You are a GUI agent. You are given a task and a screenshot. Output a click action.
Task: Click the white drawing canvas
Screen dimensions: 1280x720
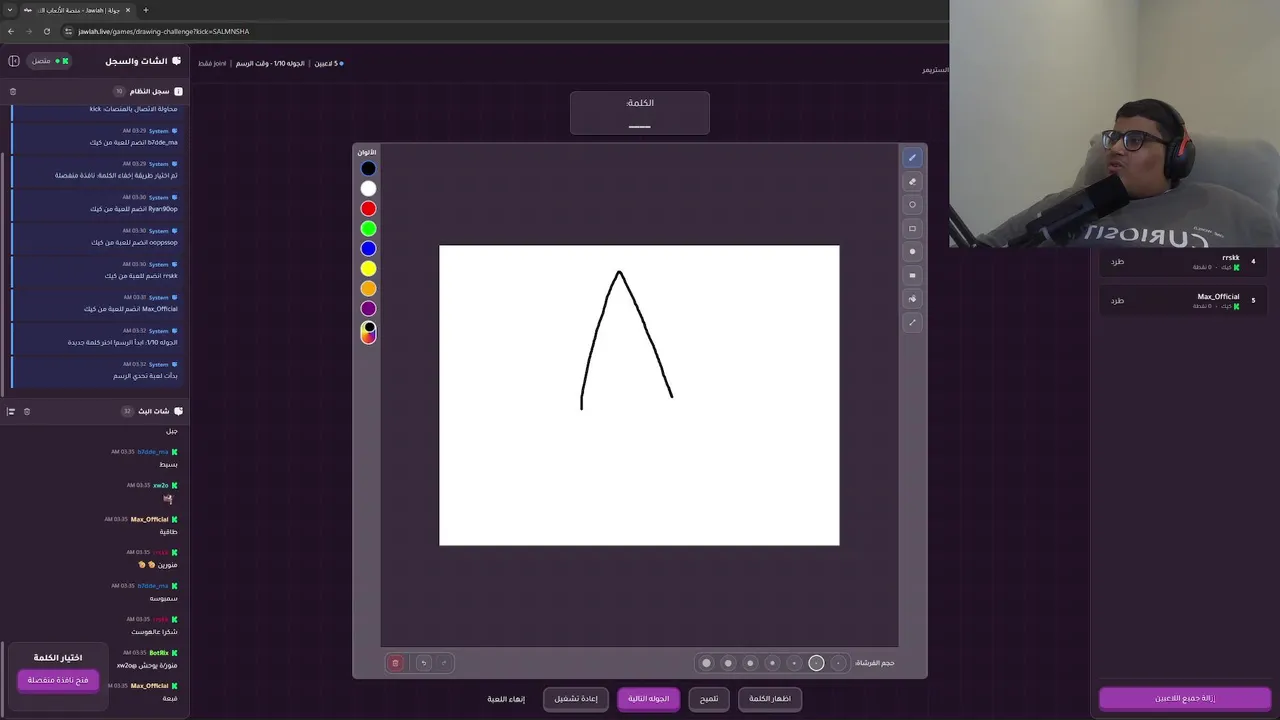pyautogui.click(x=639, y=395)
